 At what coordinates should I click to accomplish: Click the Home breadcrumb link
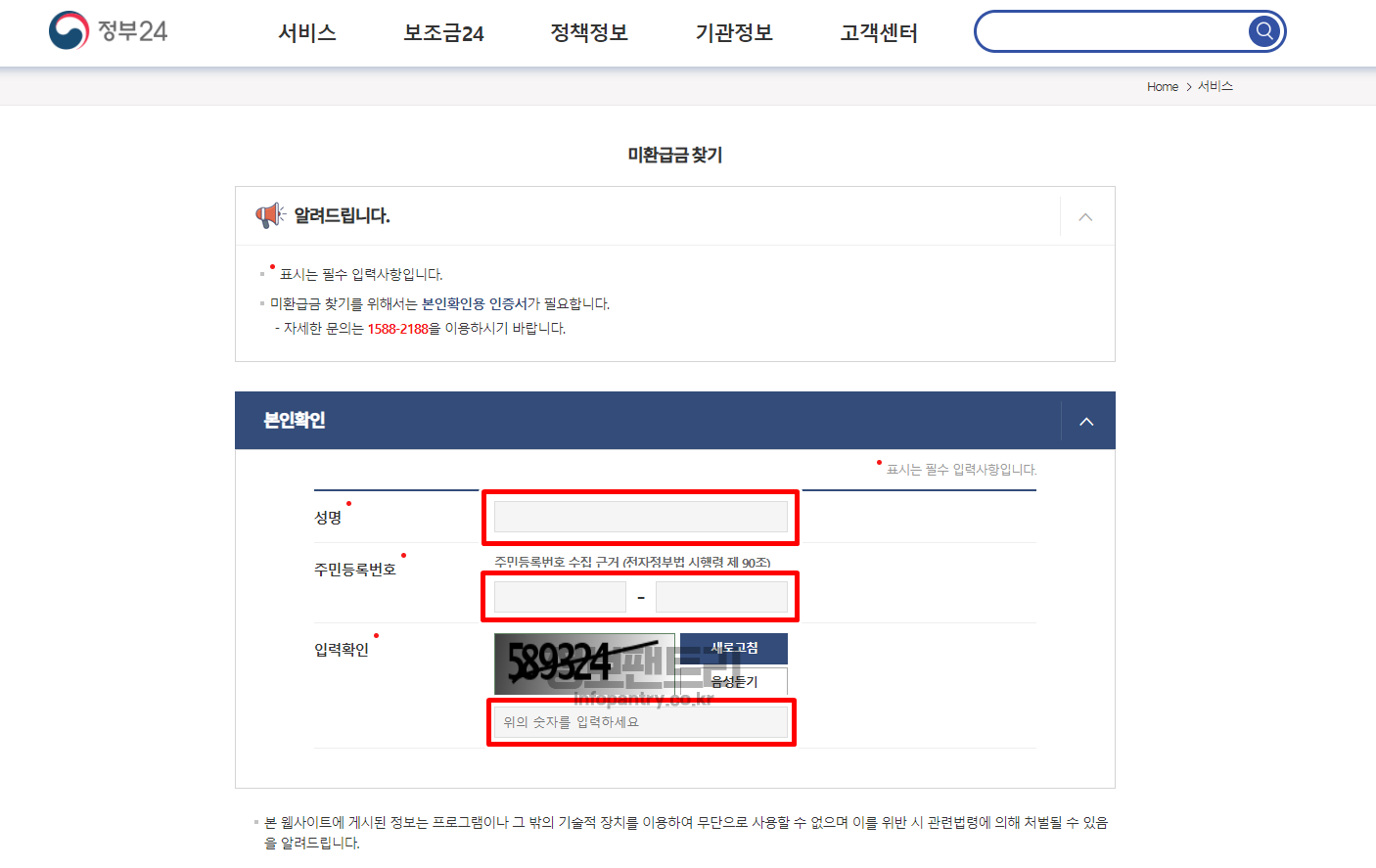(x=1163, y=87)
